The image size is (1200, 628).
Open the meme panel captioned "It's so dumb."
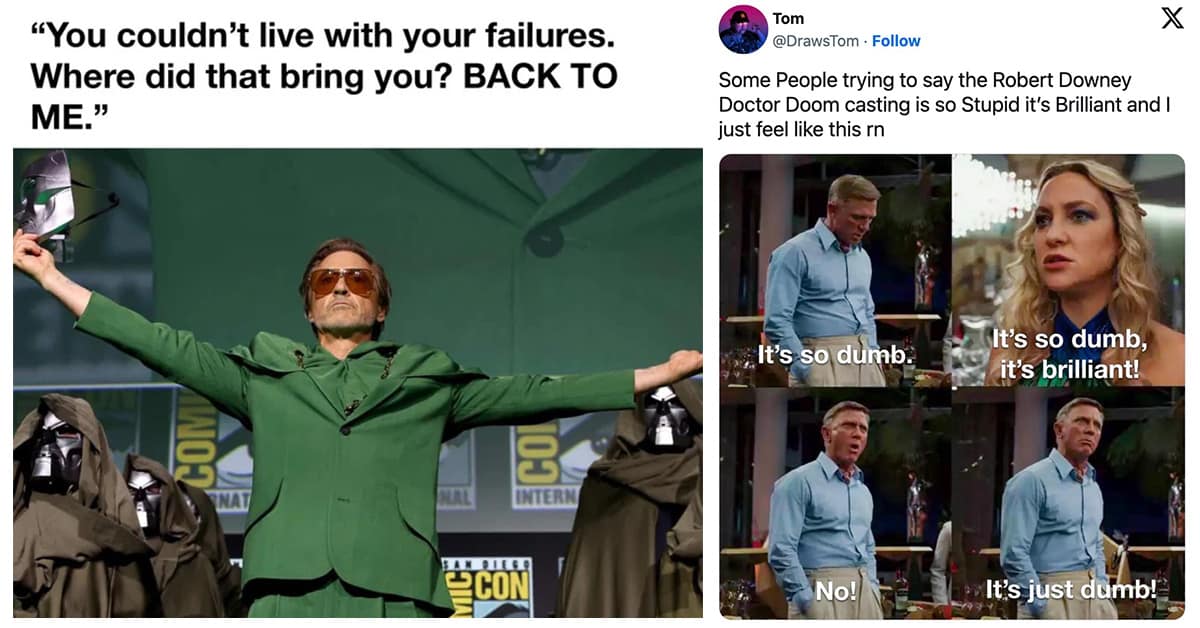[x=835, y=270]
